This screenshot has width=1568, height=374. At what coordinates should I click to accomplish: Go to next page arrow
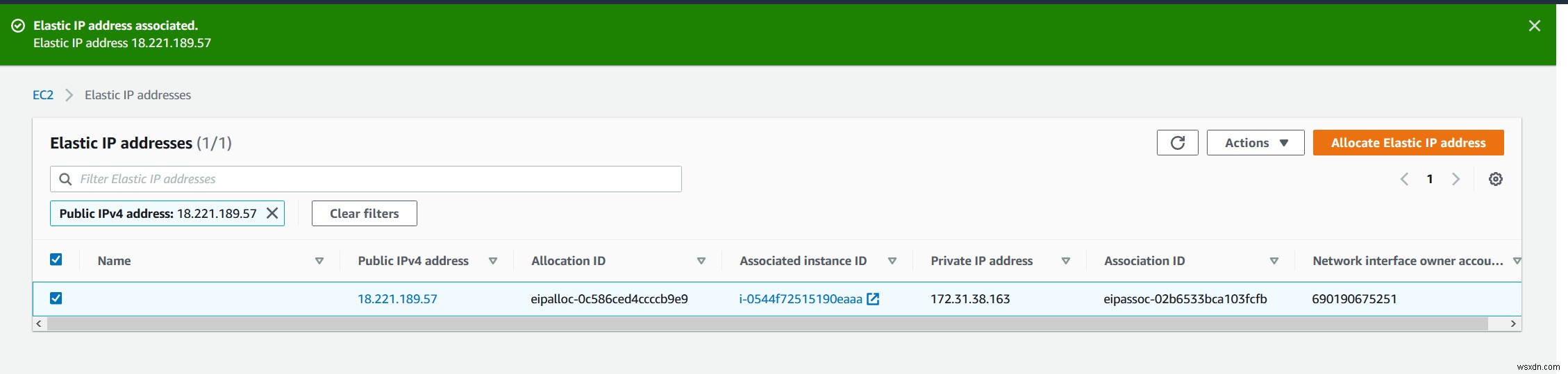[1456, 179]
